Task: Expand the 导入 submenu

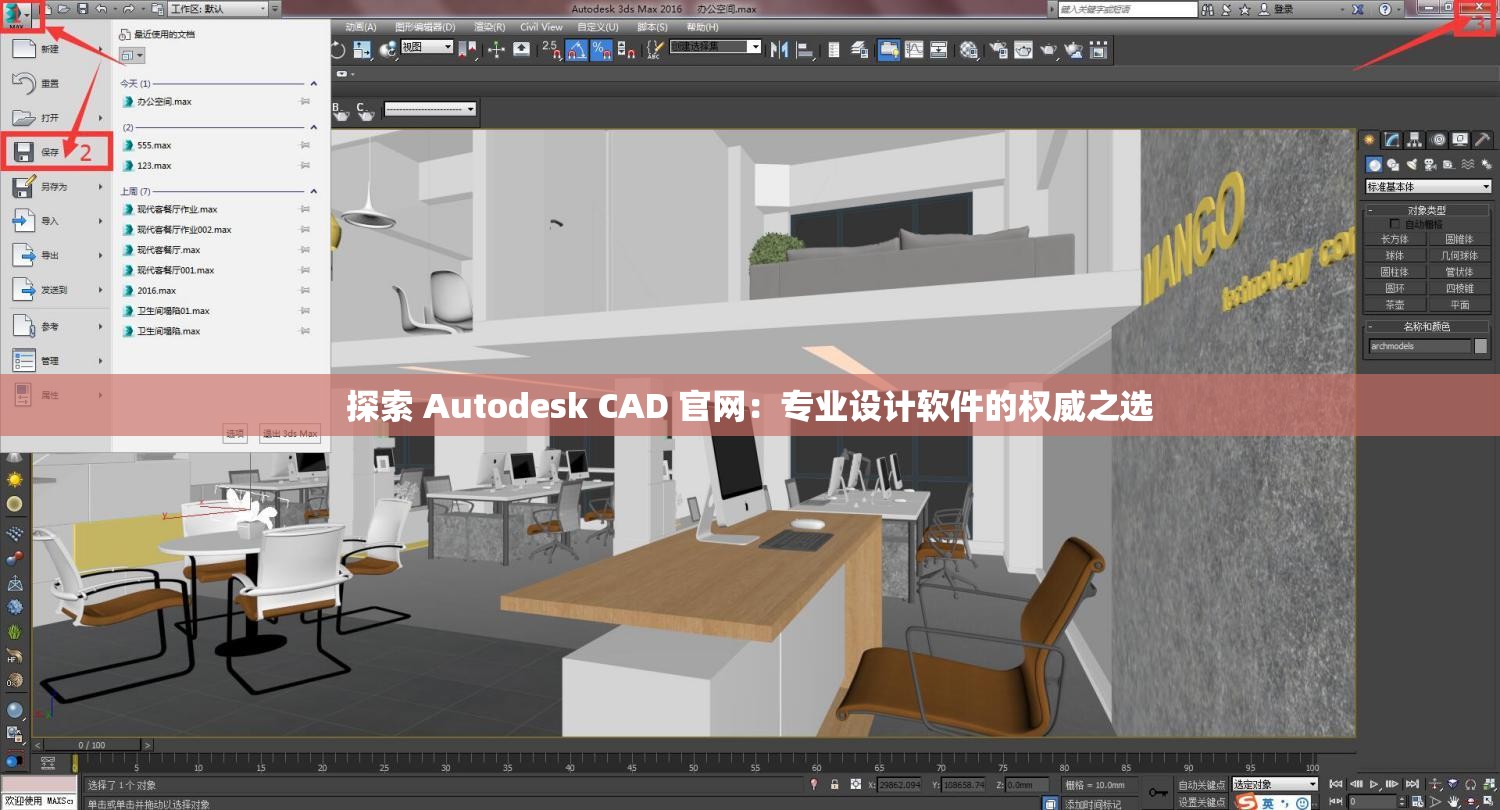Action: click(101, 221)
